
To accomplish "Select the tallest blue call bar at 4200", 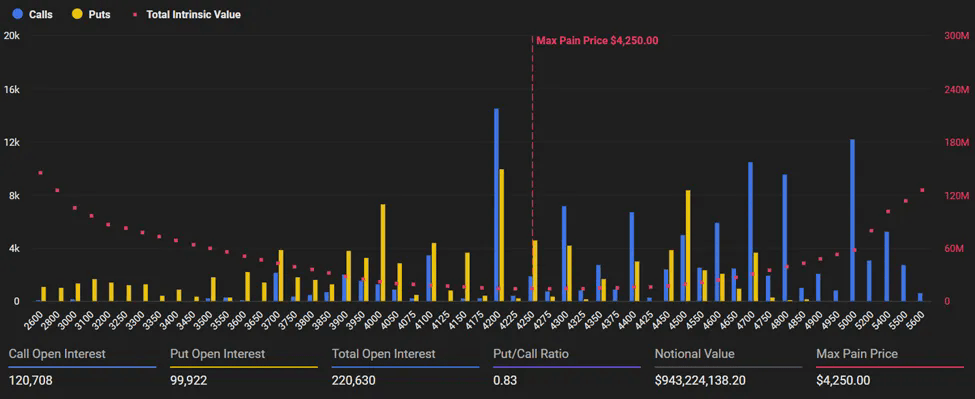I will pos(496,205).
